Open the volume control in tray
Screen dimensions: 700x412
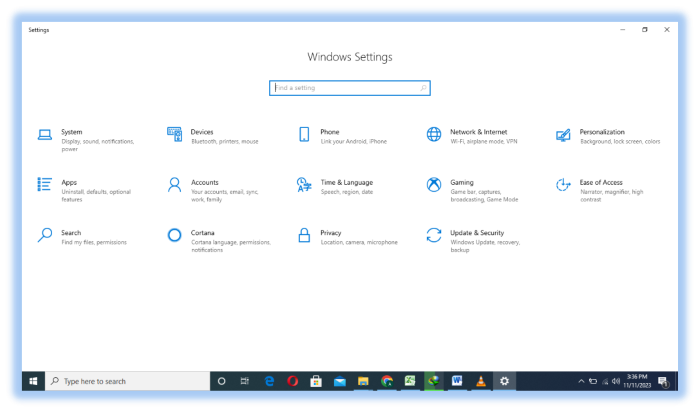616,381
